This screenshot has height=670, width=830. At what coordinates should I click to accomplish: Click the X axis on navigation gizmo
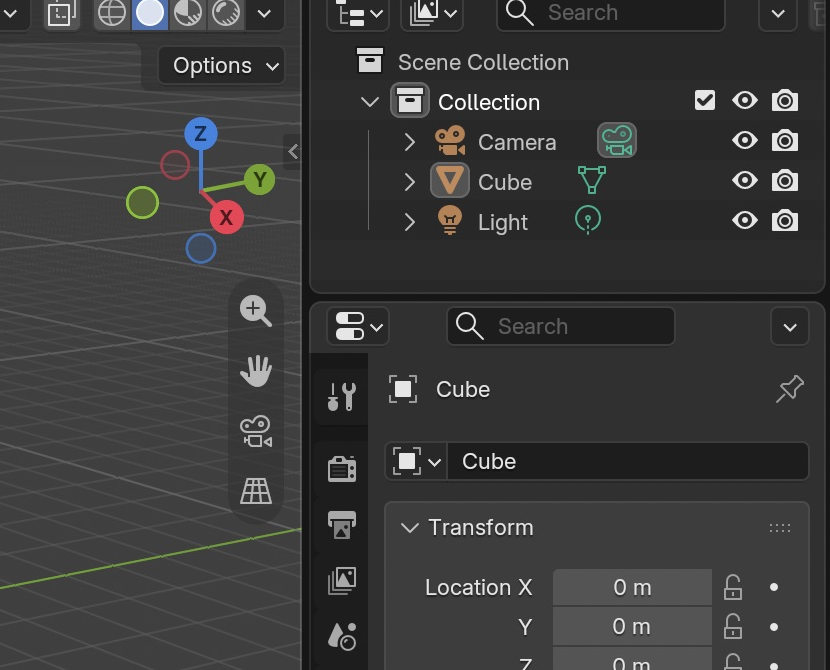(x=227, y=217)
